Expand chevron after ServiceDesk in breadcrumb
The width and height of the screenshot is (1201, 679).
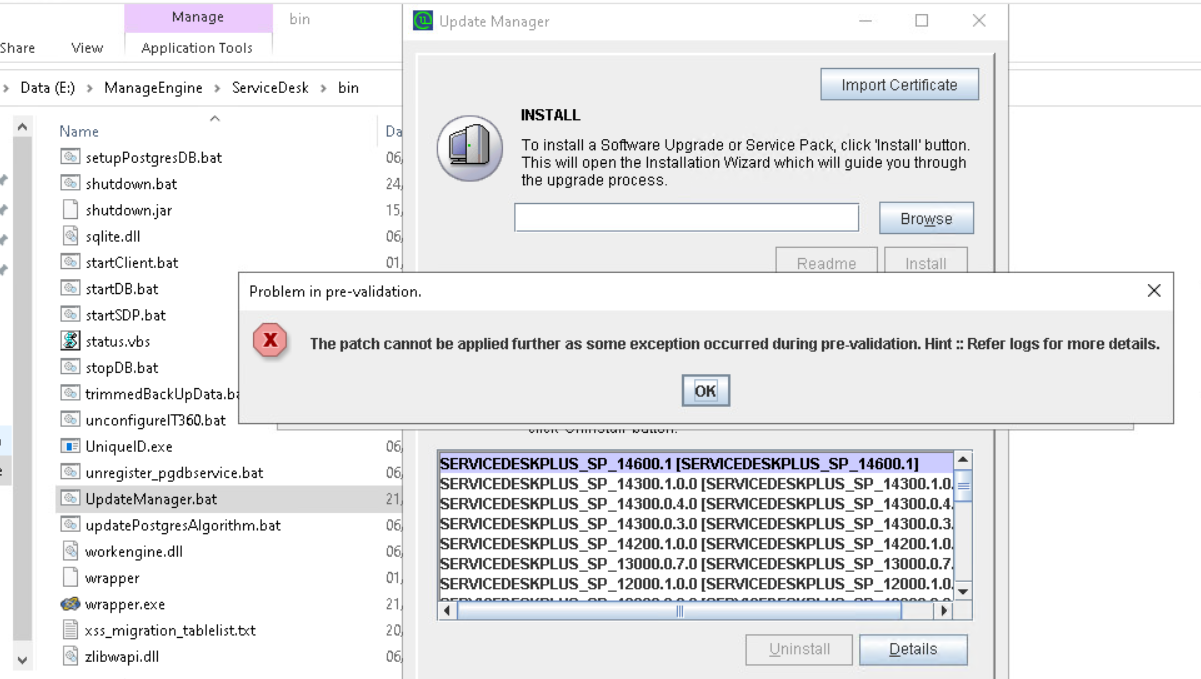[x=323, y=88]
